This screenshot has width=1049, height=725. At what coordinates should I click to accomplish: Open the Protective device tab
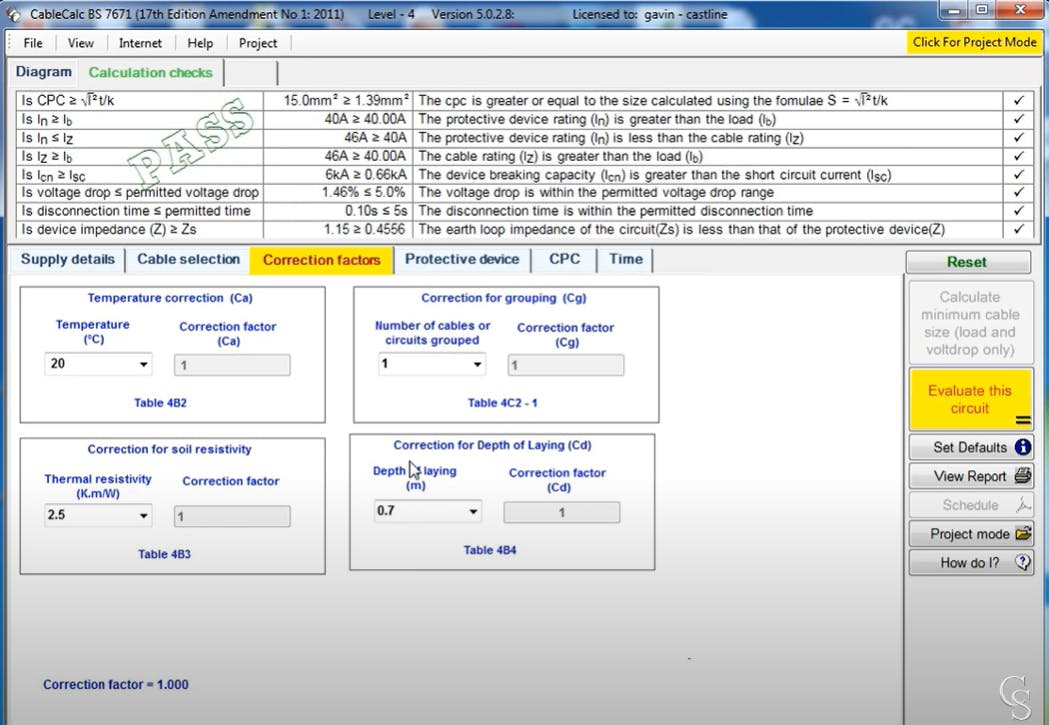point(462,260)
